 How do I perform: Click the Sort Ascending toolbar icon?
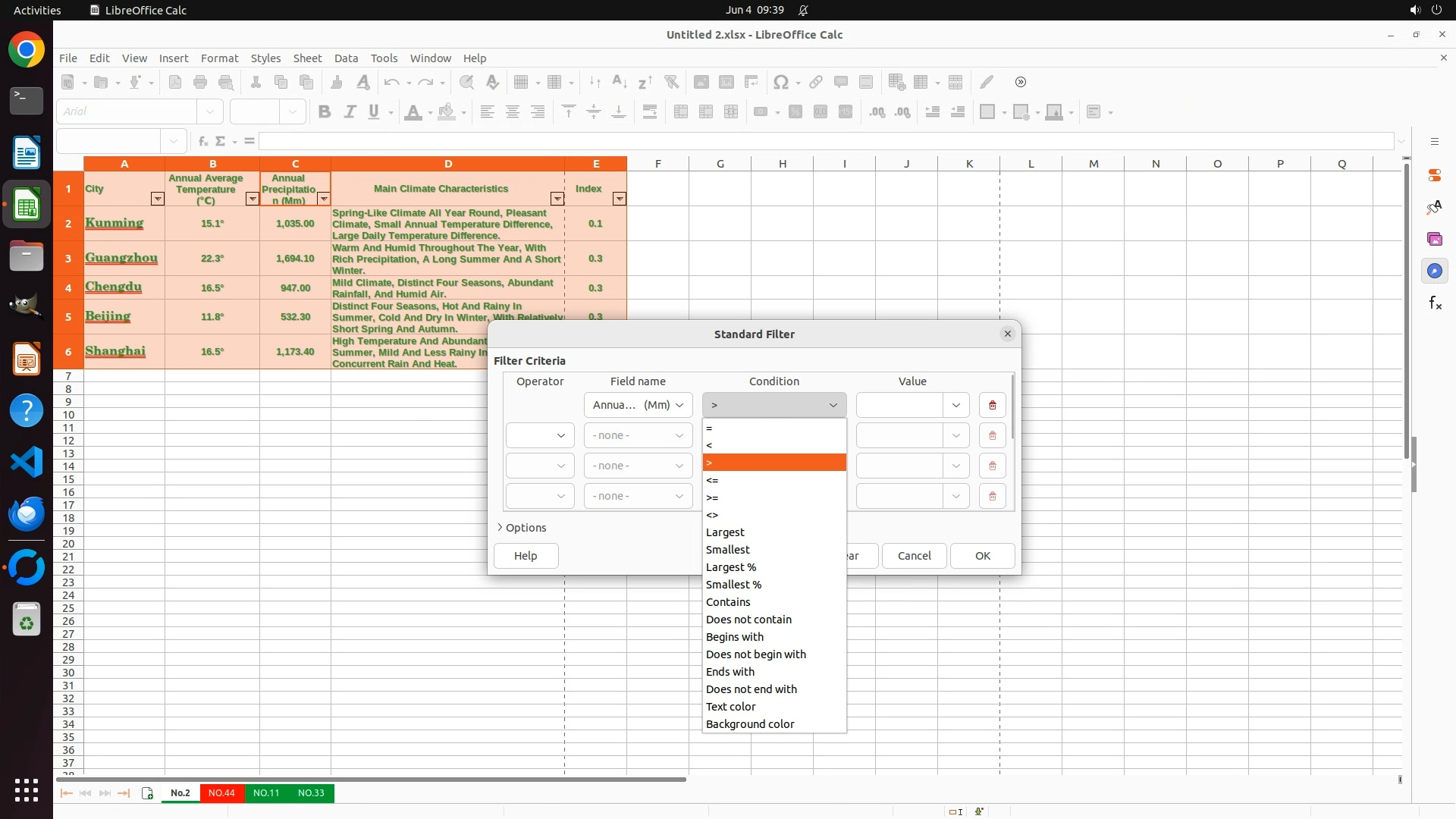620,82
